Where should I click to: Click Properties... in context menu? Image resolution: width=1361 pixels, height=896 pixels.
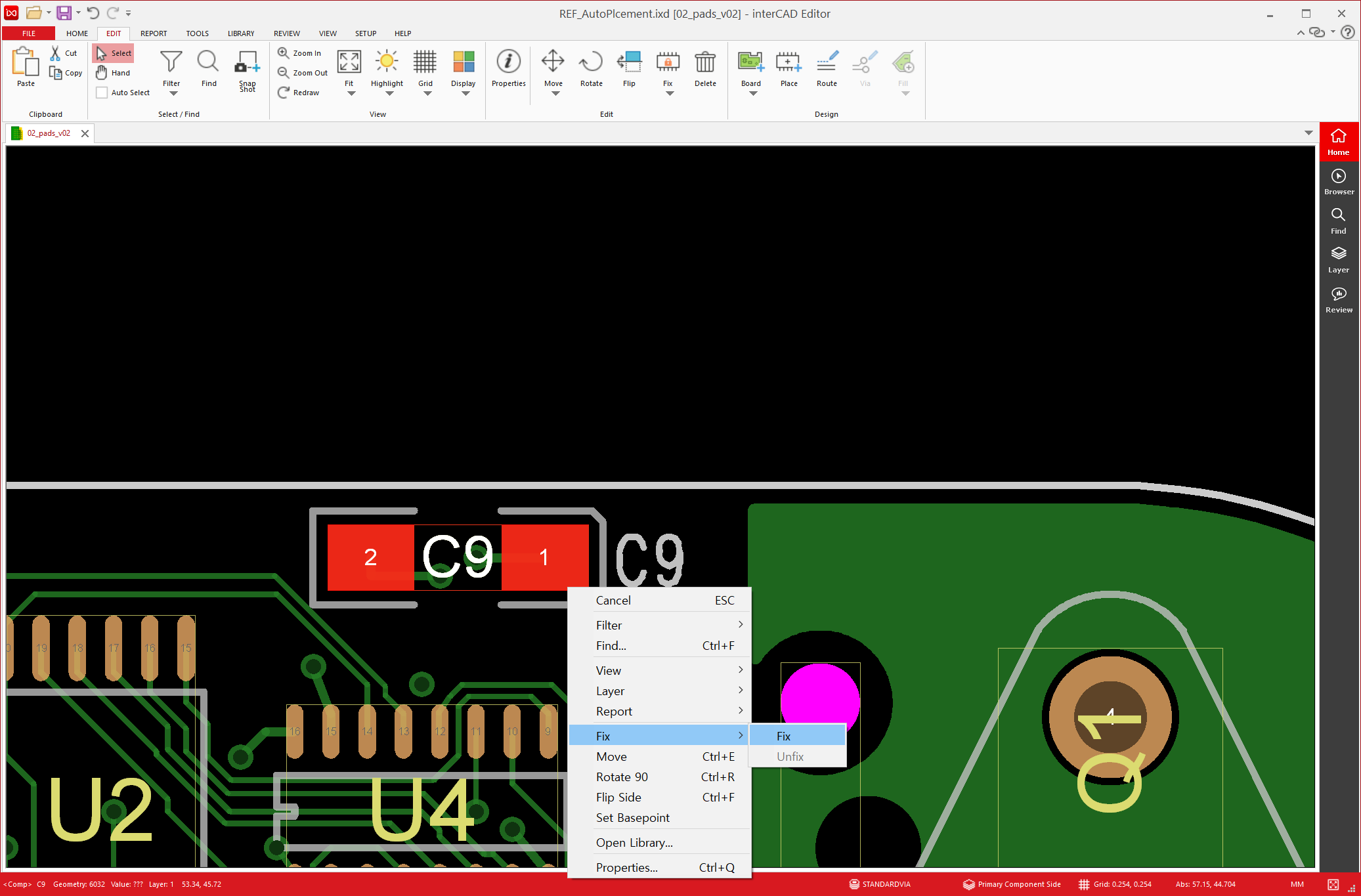[626, 867]
